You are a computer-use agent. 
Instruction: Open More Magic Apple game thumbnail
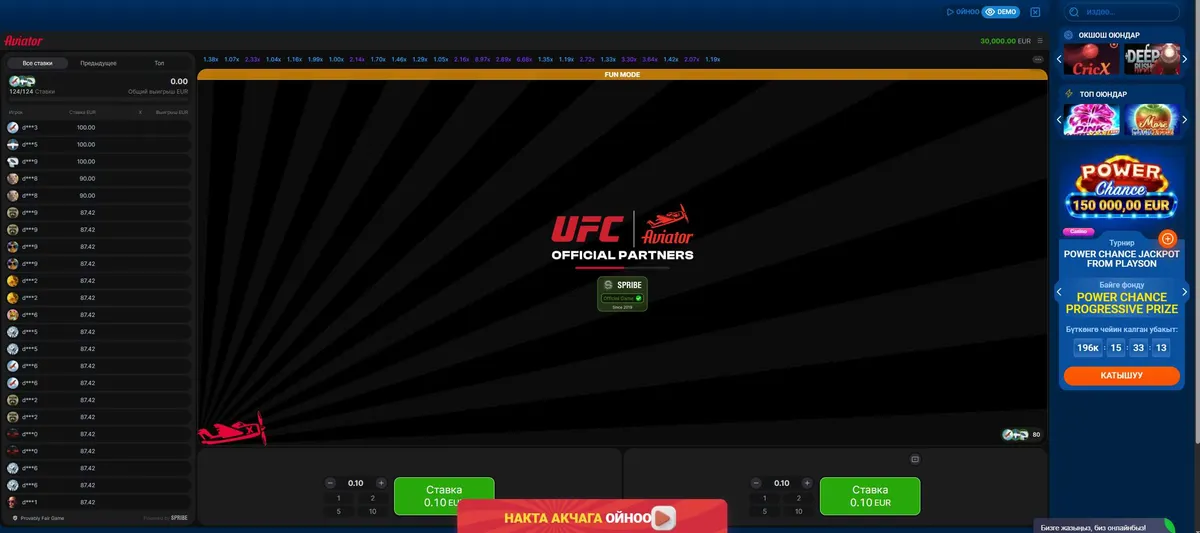(1151, 120)
